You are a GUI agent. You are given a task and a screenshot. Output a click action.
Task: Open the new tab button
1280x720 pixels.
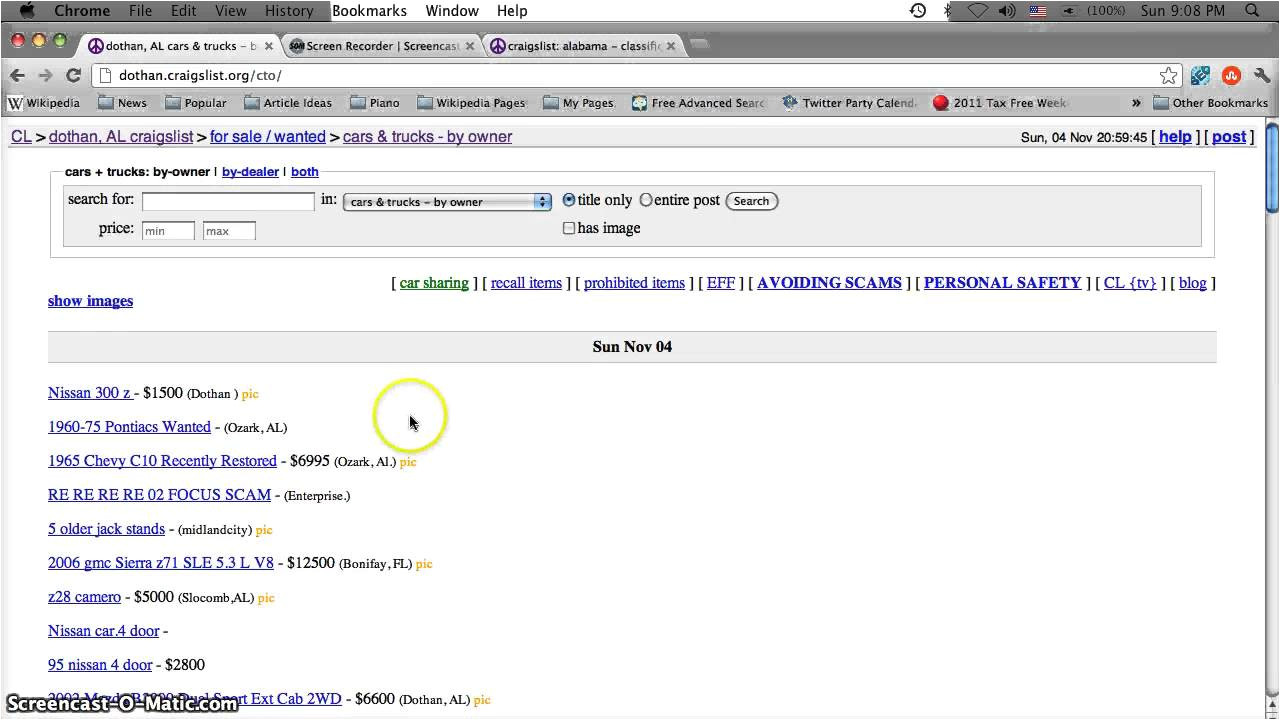700,45
